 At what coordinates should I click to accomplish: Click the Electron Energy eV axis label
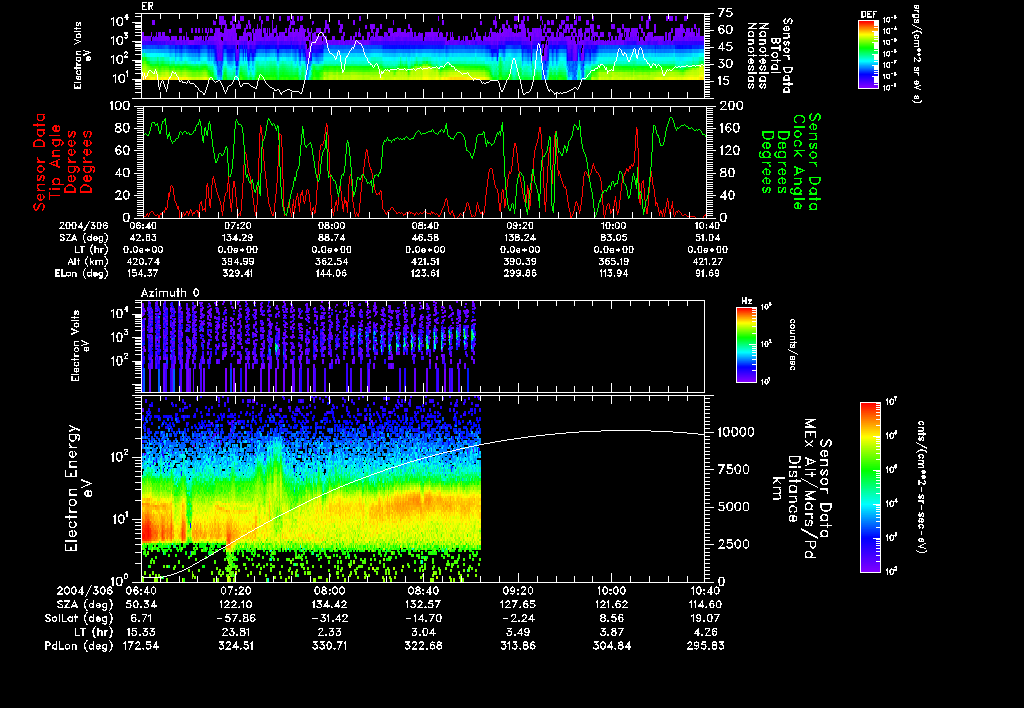pos(78,488)
